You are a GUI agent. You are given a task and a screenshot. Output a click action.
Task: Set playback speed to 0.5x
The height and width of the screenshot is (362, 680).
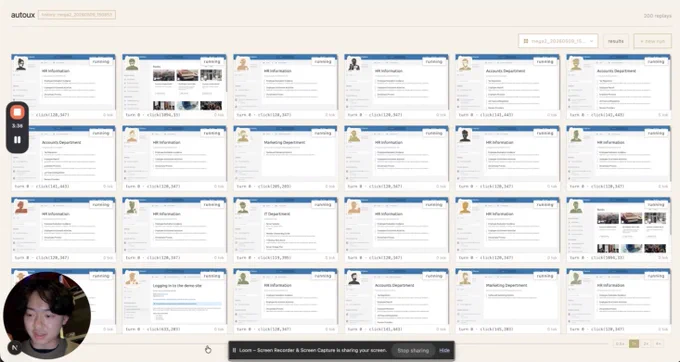coord(620,344)
